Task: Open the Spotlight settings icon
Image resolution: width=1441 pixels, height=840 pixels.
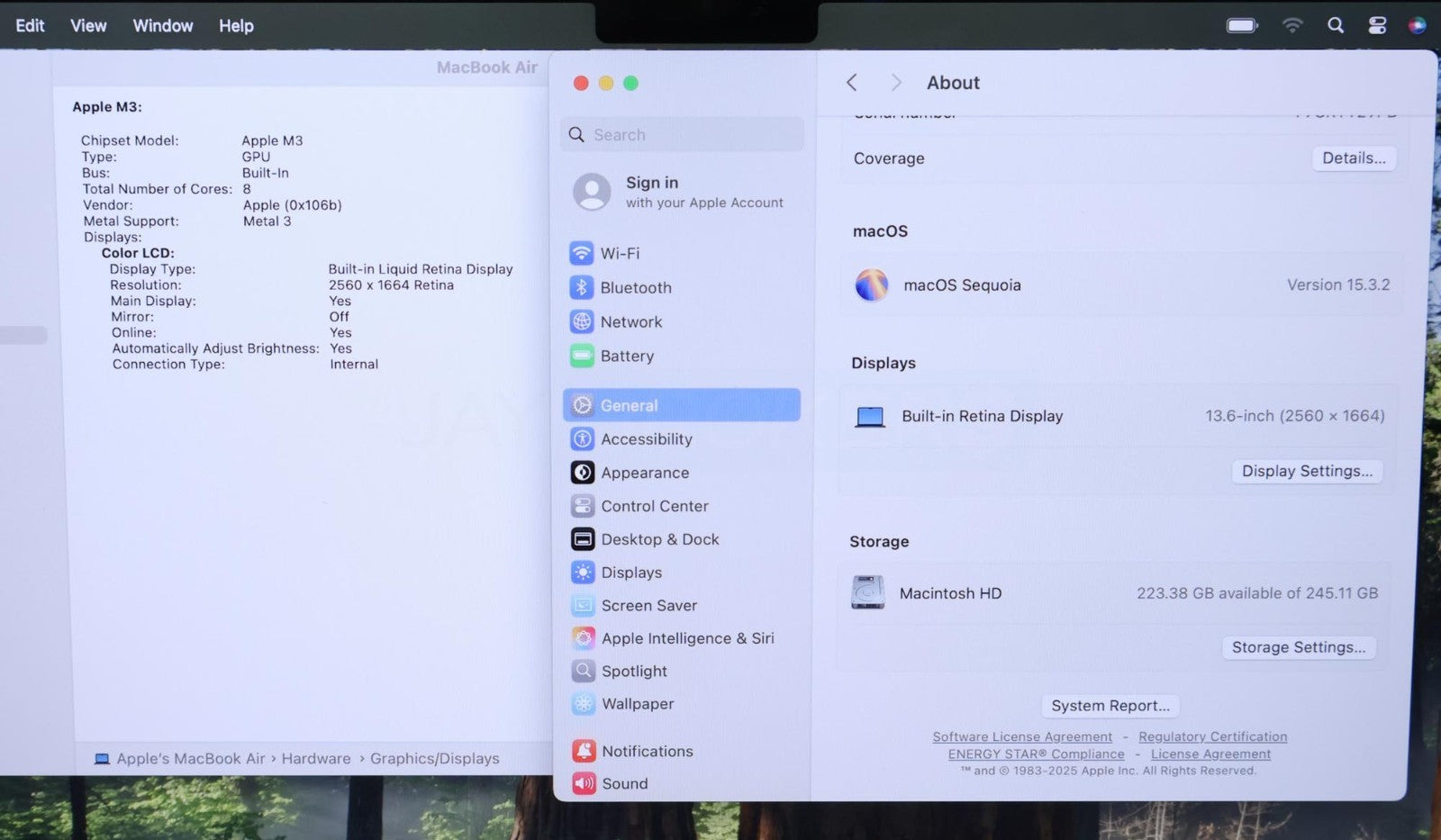Action: (584, 671)
